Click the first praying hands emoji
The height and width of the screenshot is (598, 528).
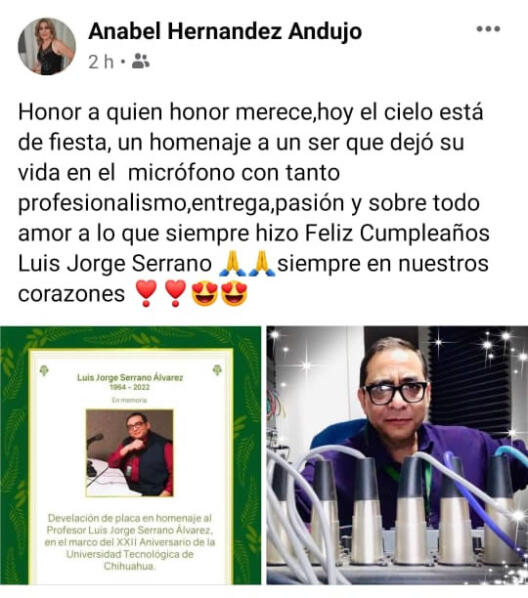coord(233,264)
